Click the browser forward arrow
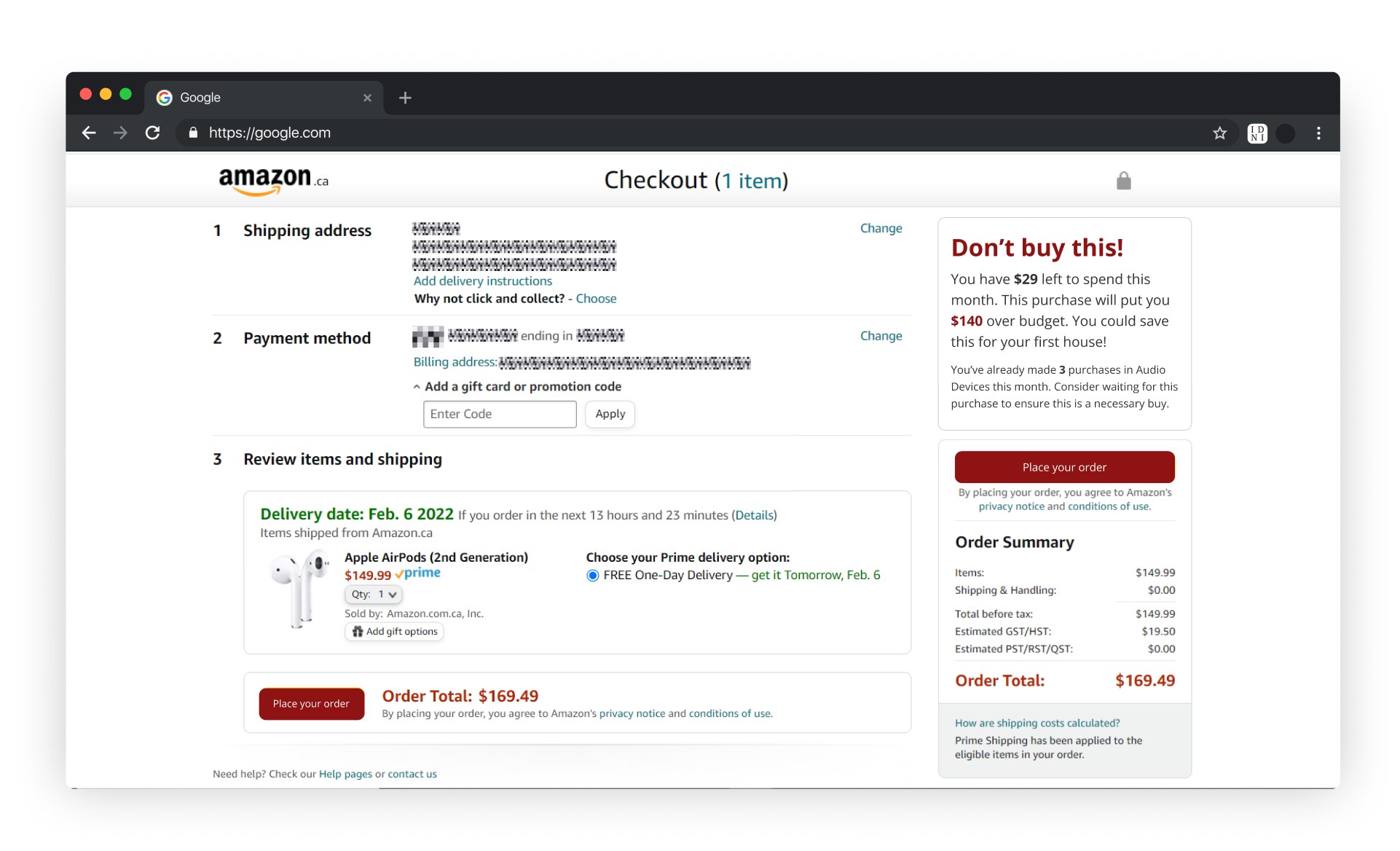The width and height of the screenshot is (1400, 851). tap(121, 133)
